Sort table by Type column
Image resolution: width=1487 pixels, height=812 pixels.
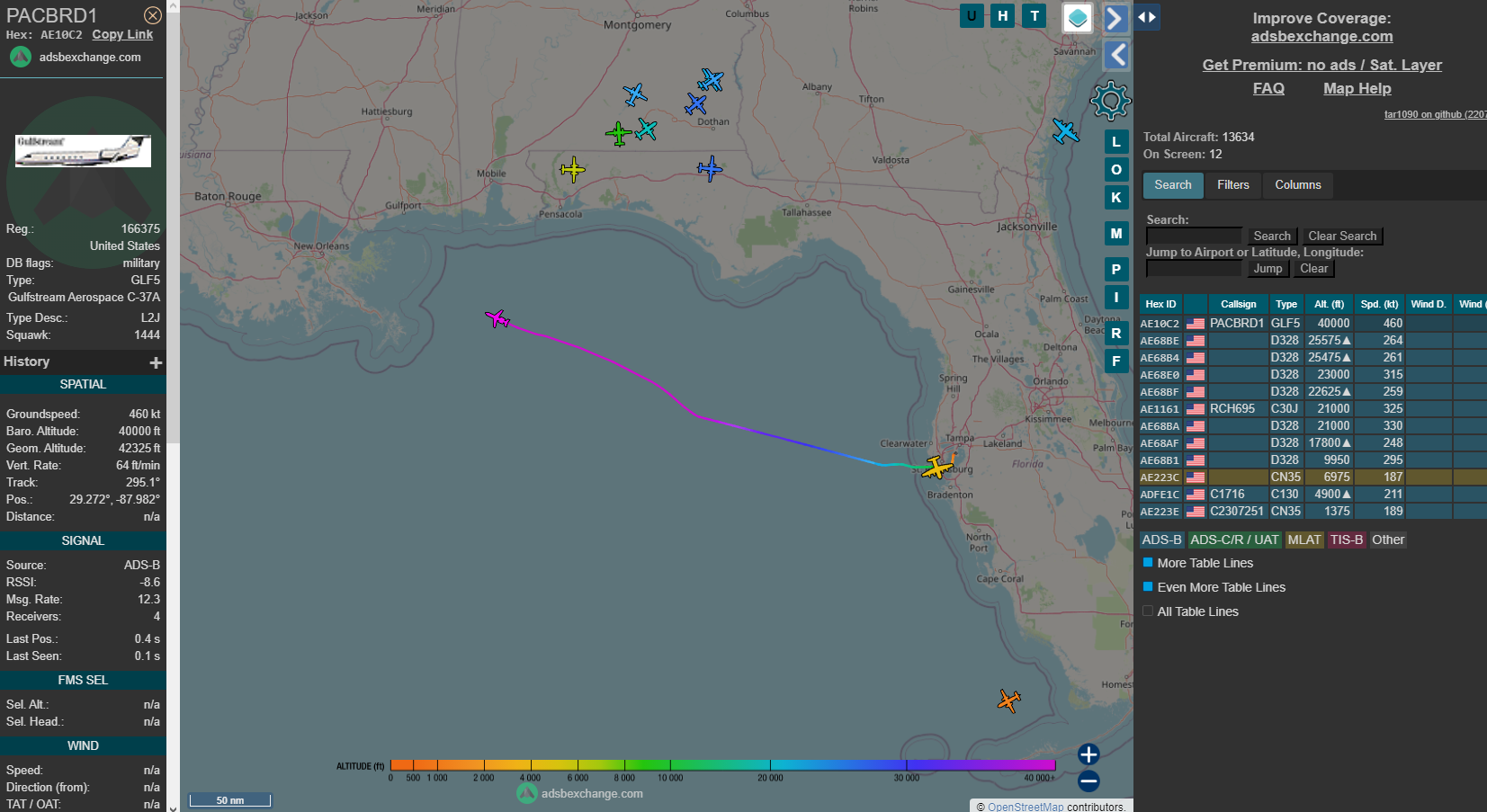1286,304
